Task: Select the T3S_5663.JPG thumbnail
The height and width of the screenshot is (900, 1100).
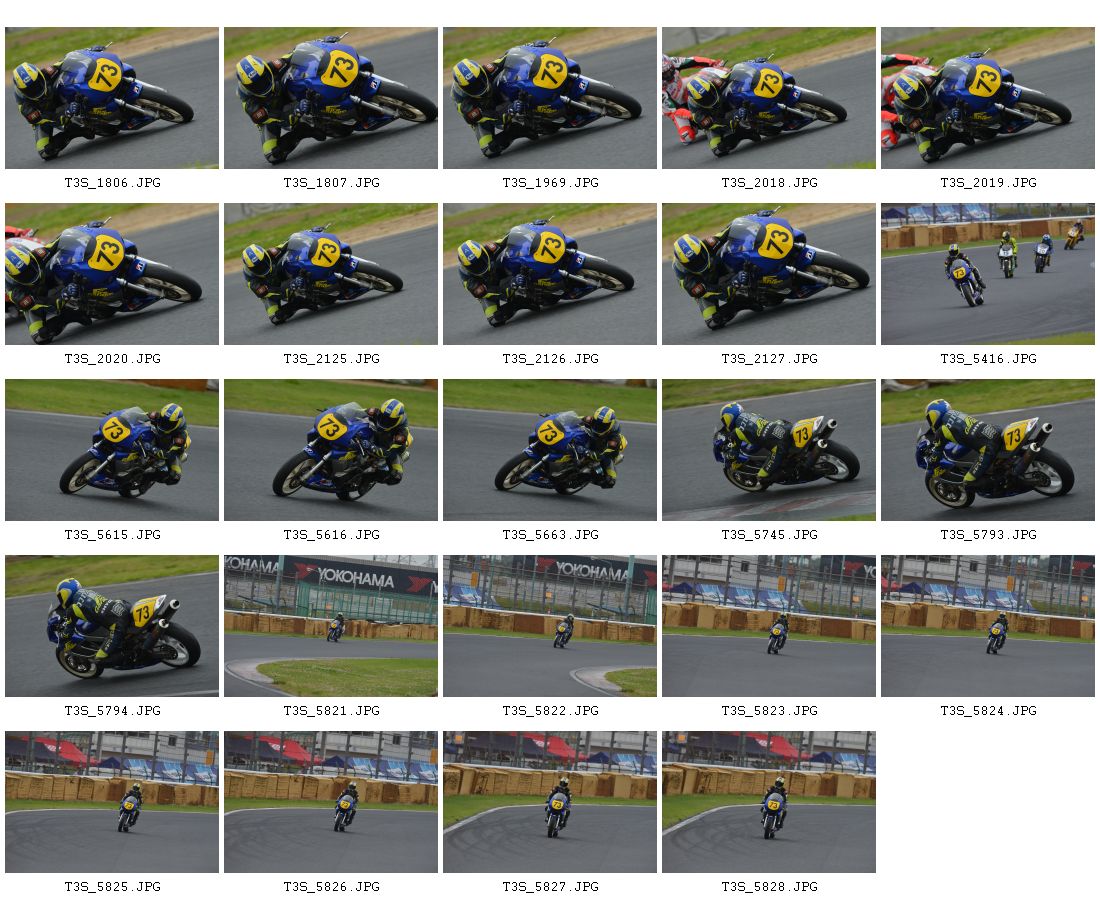Action: pyautogui.click(x=550, y=450)
